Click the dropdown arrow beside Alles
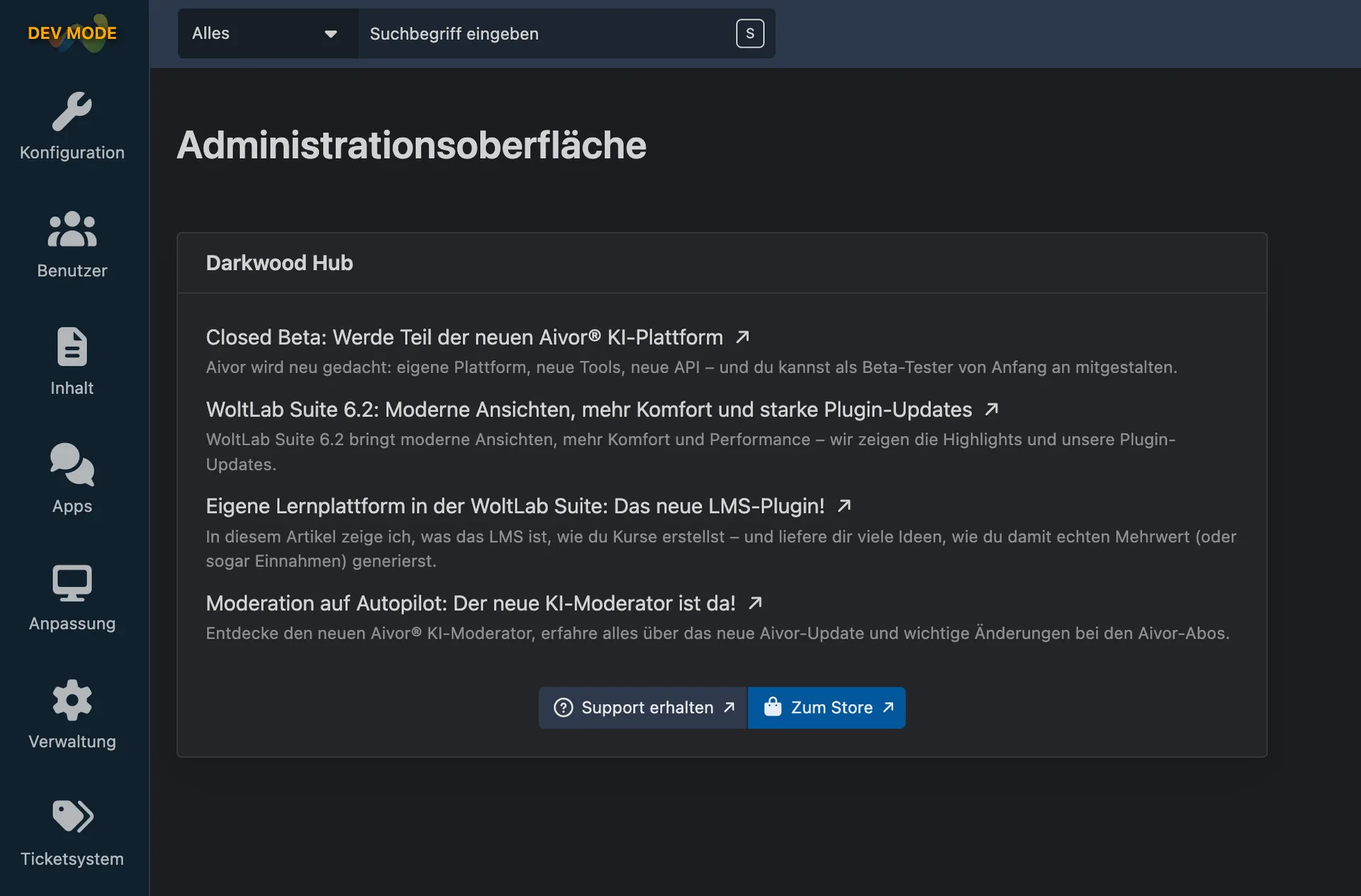1361x896 pixels. (330, 34)
